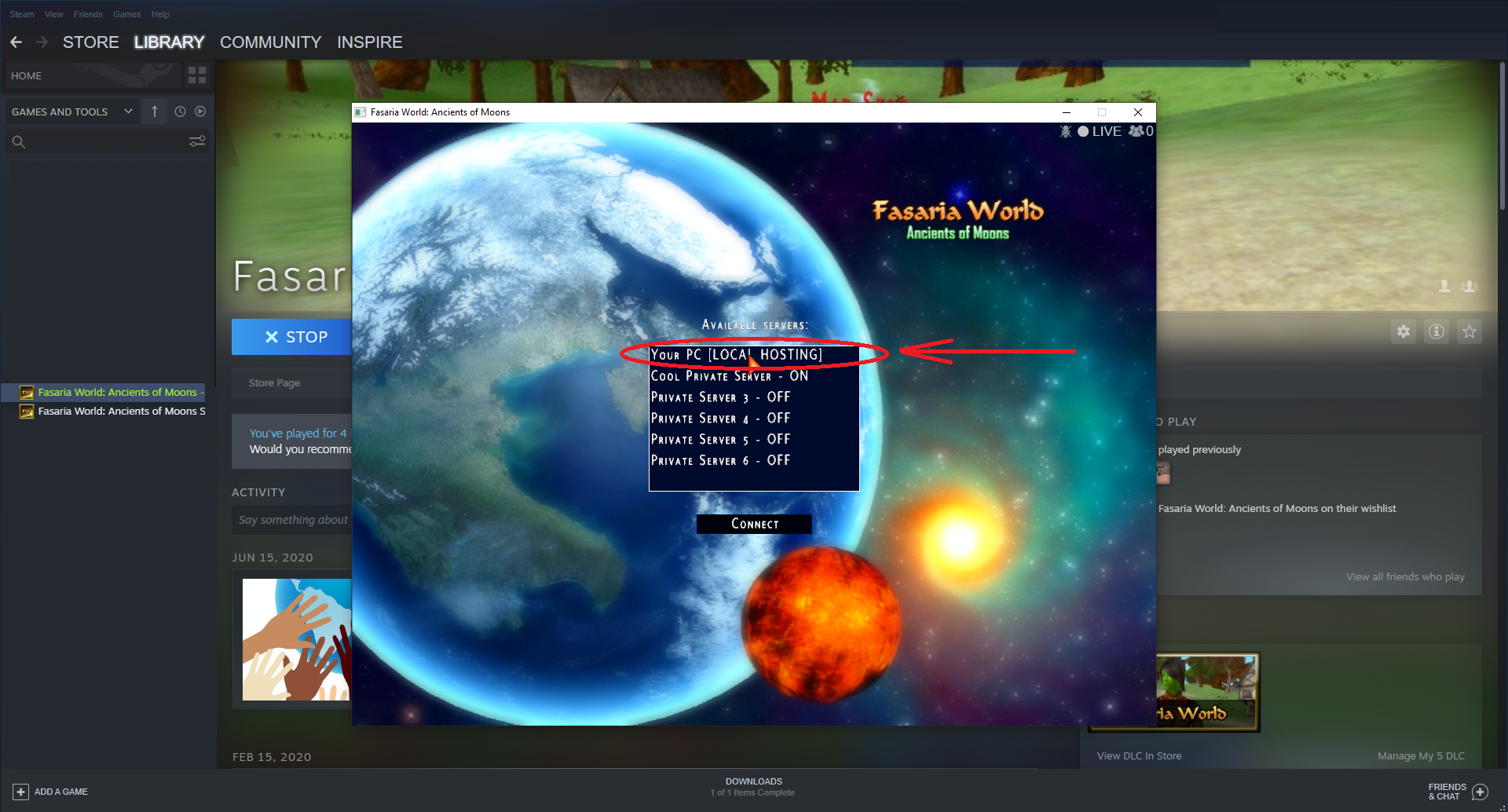Viewport: 1508px width, 812px height.
Task: Open friend avatar under played previously
Action: [1163, 473]
